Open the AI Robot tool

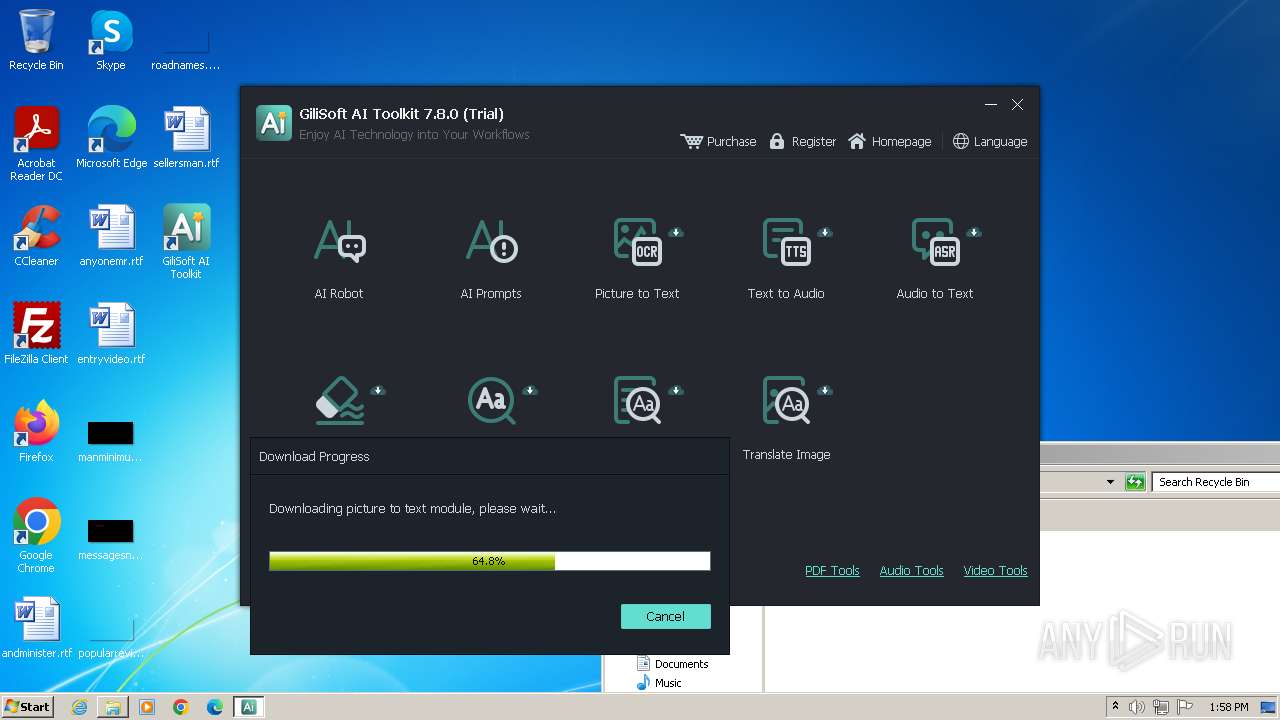pyautogui.click(x=339, y=258)
